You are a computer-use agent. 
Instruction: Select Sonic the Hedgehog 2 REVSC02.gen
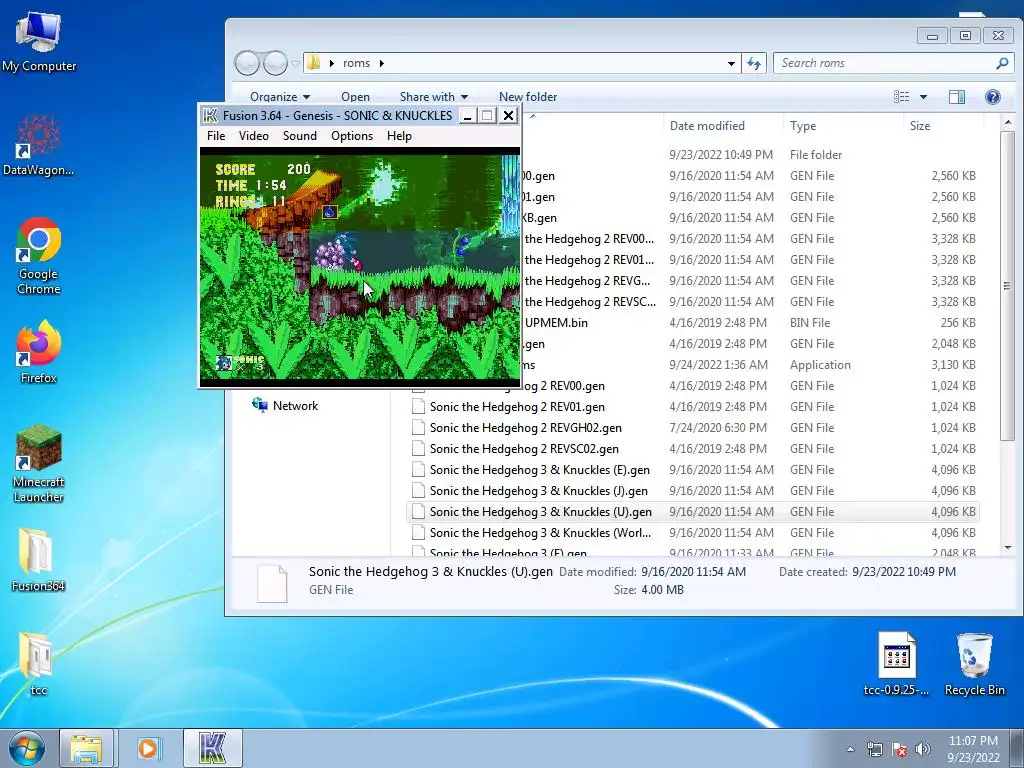pyautogui.click(x=694, y=449)
